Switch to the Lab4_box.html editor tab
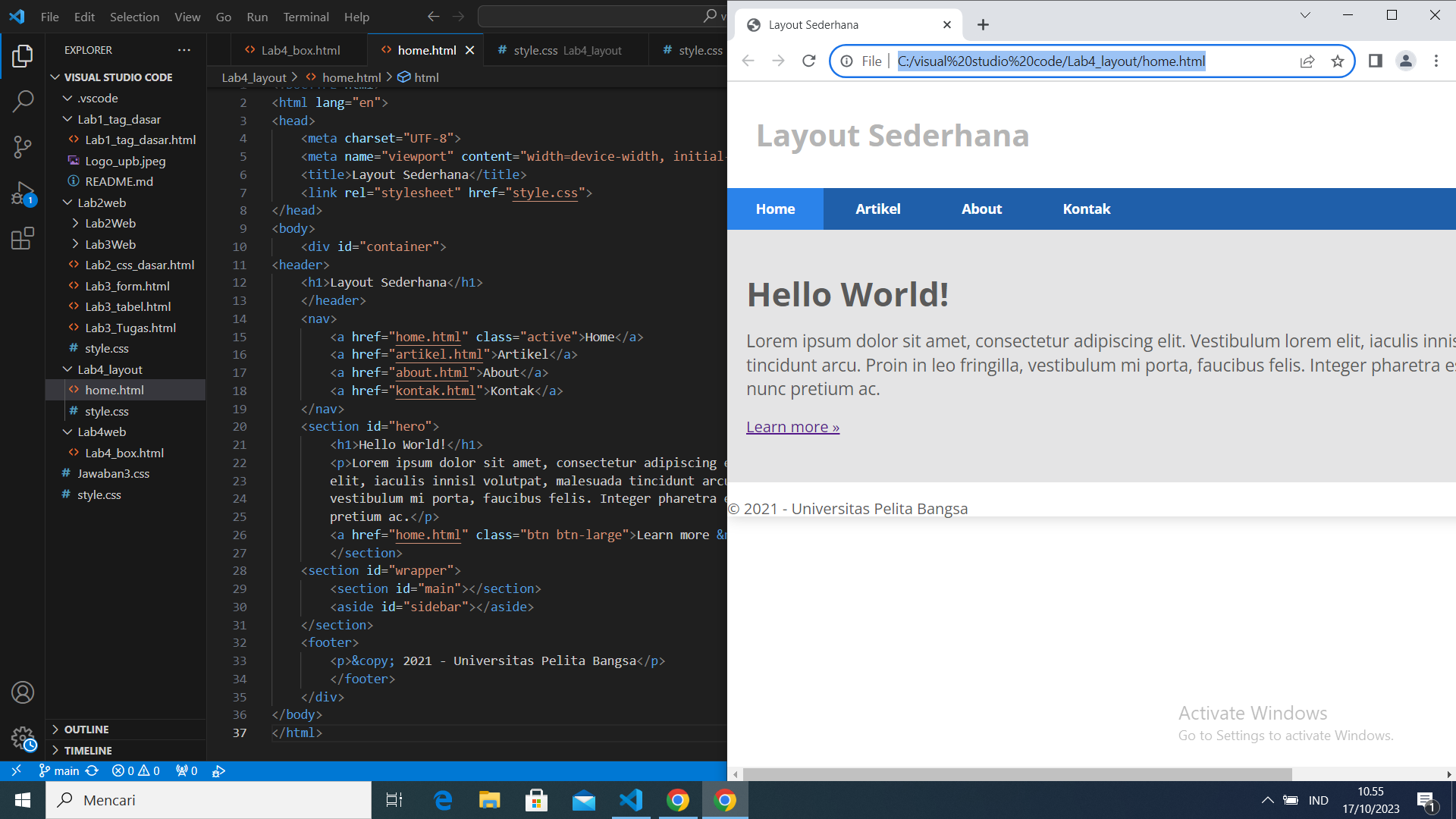 click(296, 50)
